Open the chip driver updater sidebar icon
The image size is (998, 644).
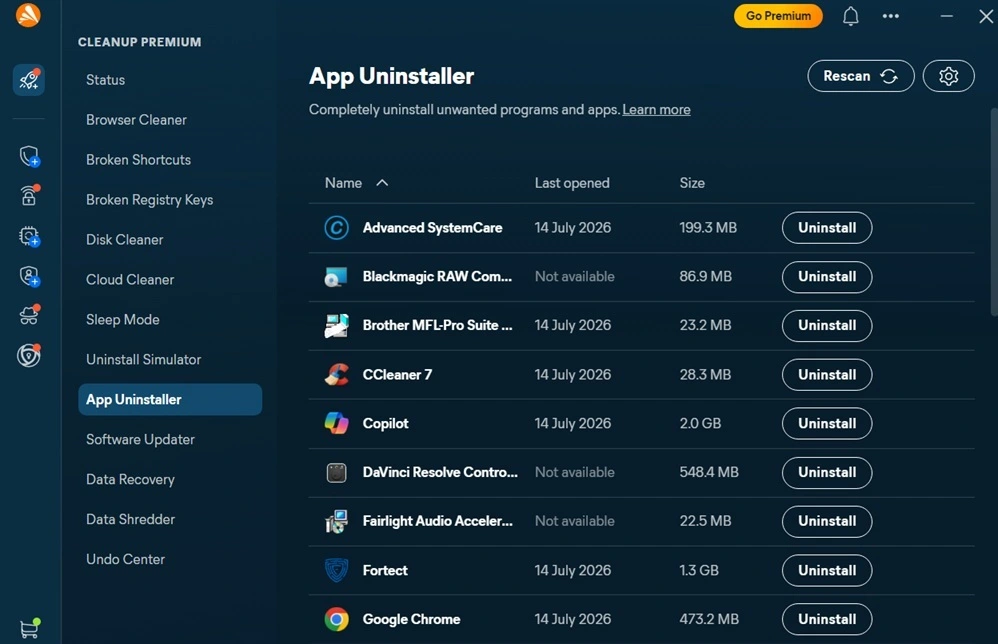(29, 236)
